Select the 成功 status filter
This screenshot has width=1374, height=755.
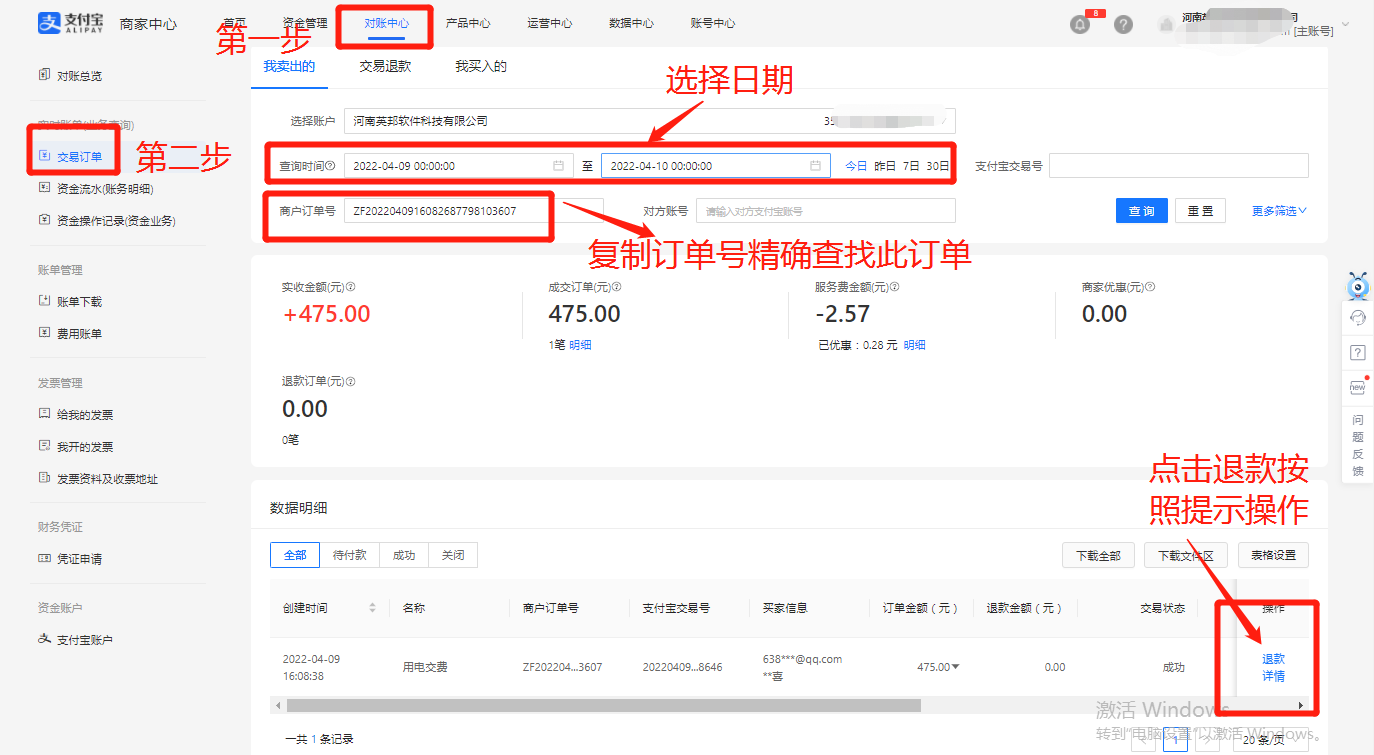(x=404, y=555)
